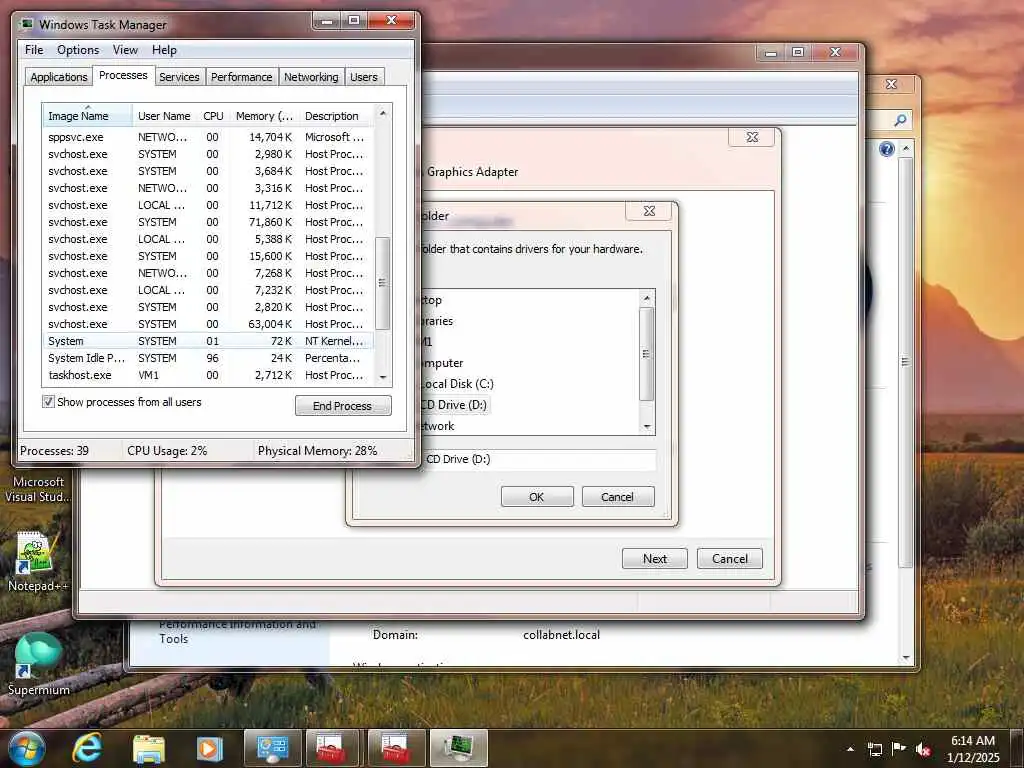Click folder tree scroll up arrow

pyautogui.click(x=647, y=298)
